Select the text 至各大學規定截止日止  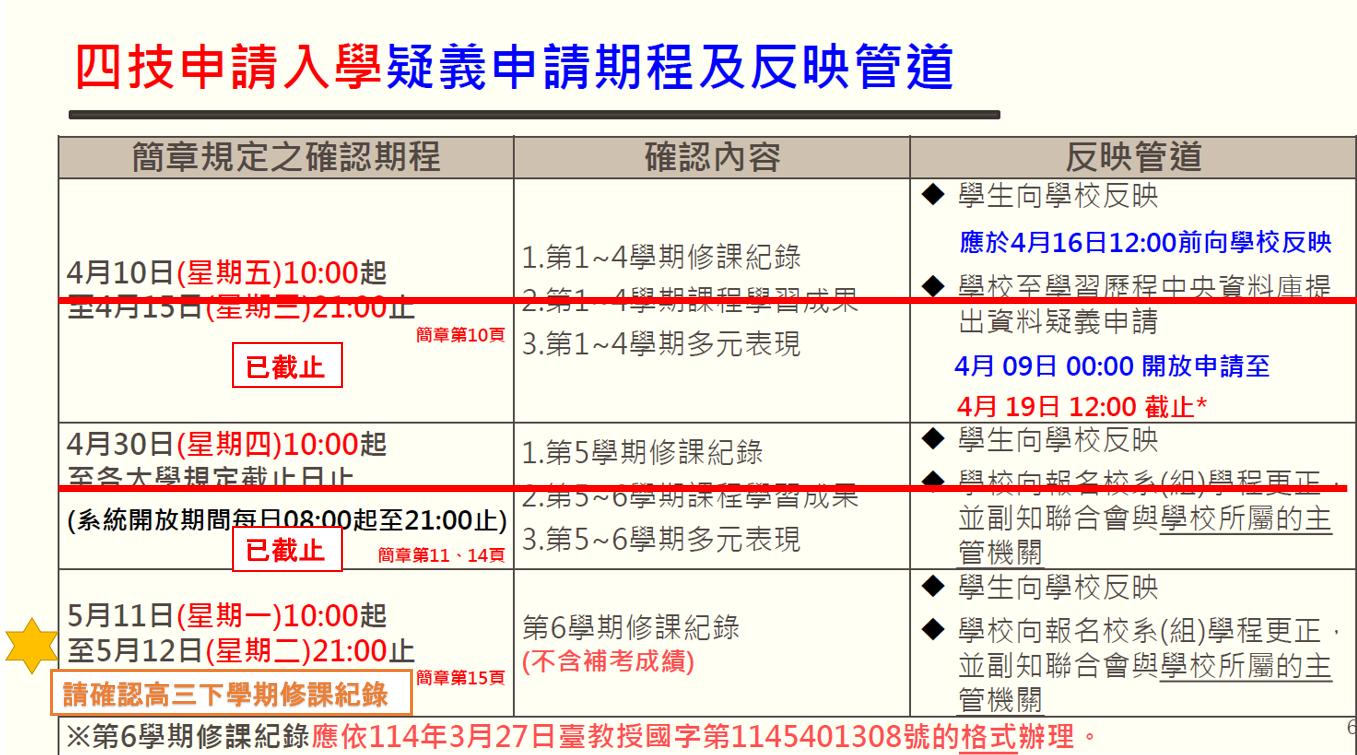[211, 479]
